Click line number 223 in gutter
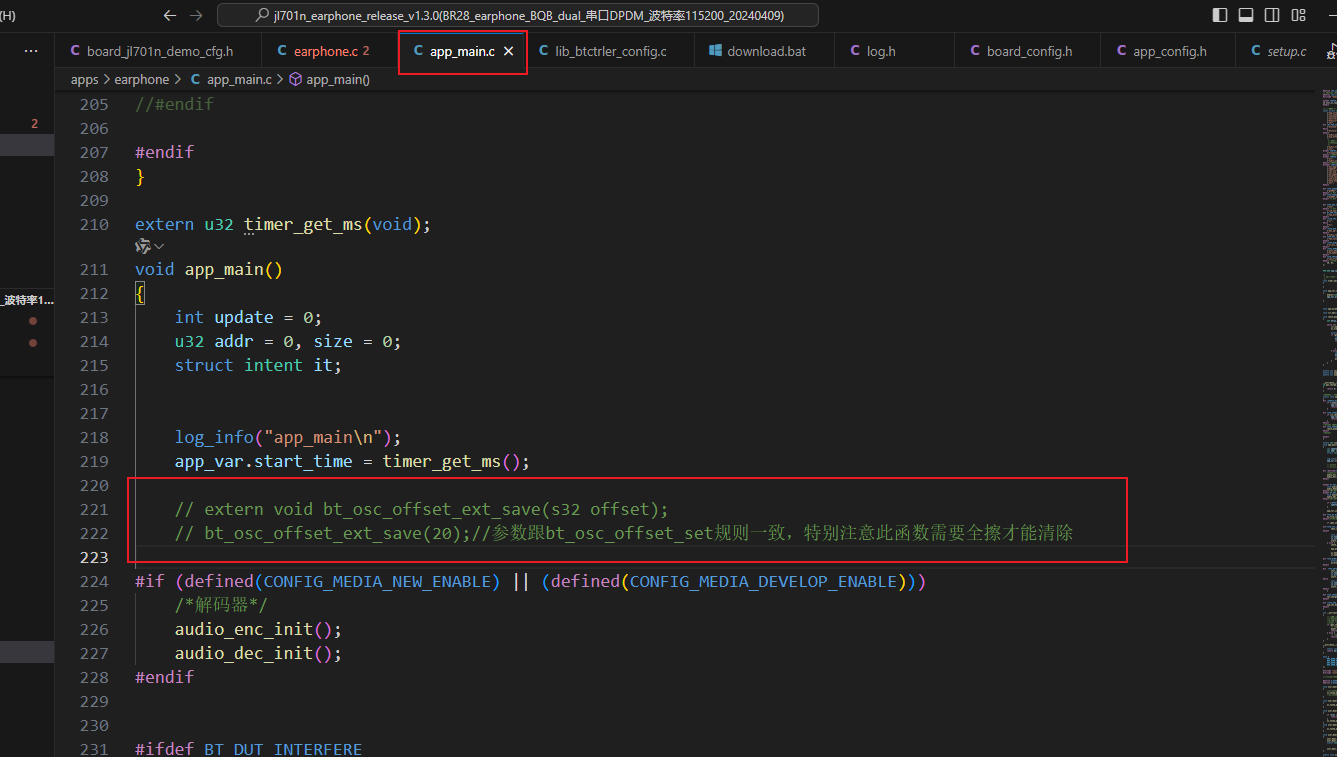The width and height of the screenshot is (1337, 757). (x=93, y=557)
